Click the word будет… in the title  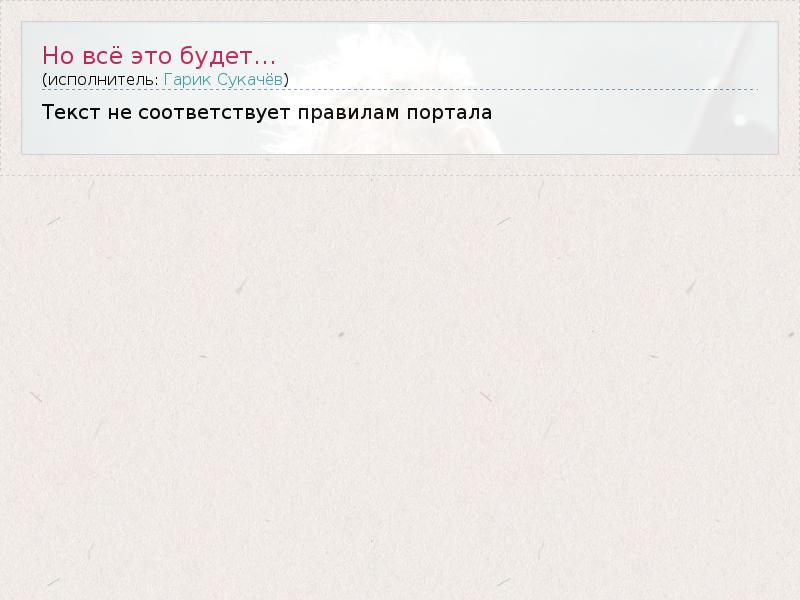click(242, 55)
